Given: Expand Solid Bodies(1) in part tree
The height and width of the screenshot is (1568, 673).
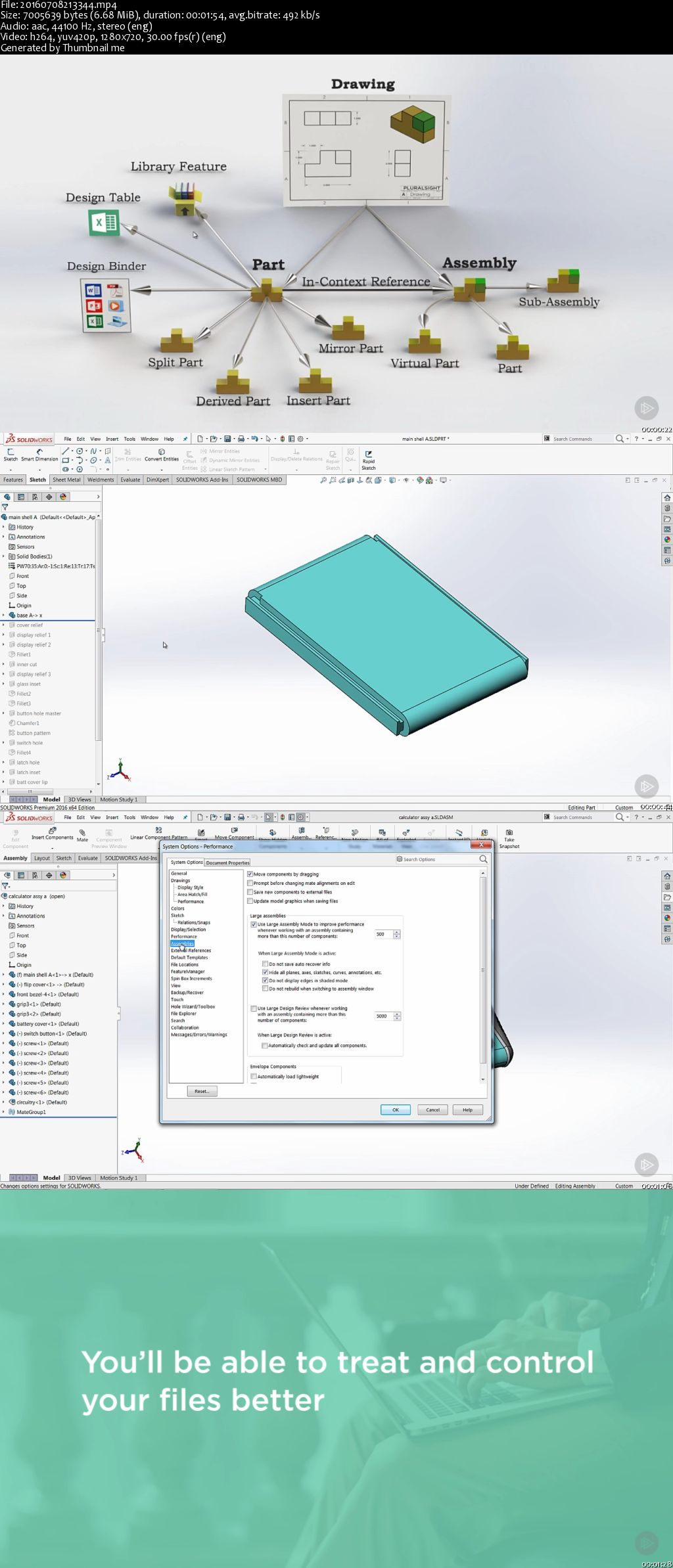Looking at the screenshot, I should [x=3, y=556].
